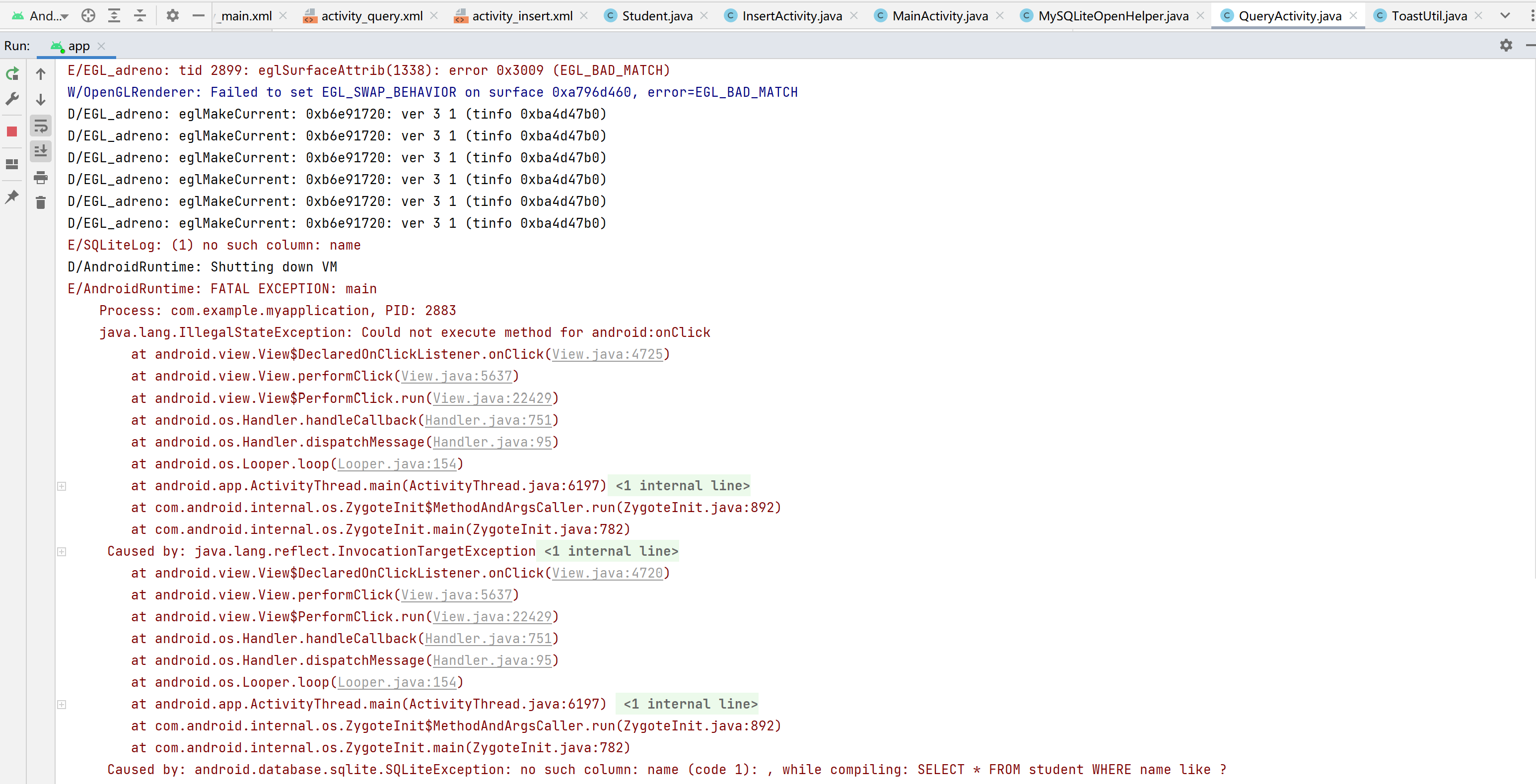Viewport: 1536px width, 784px height.
Task: Pin the Run tab
Action: pos(12,197)
